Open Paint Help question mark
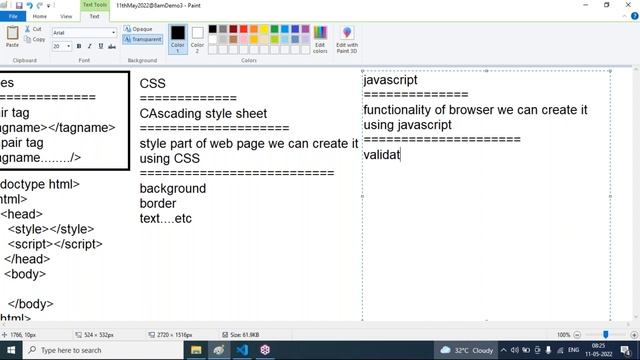 pyautogui.click(x=634, y=16)
